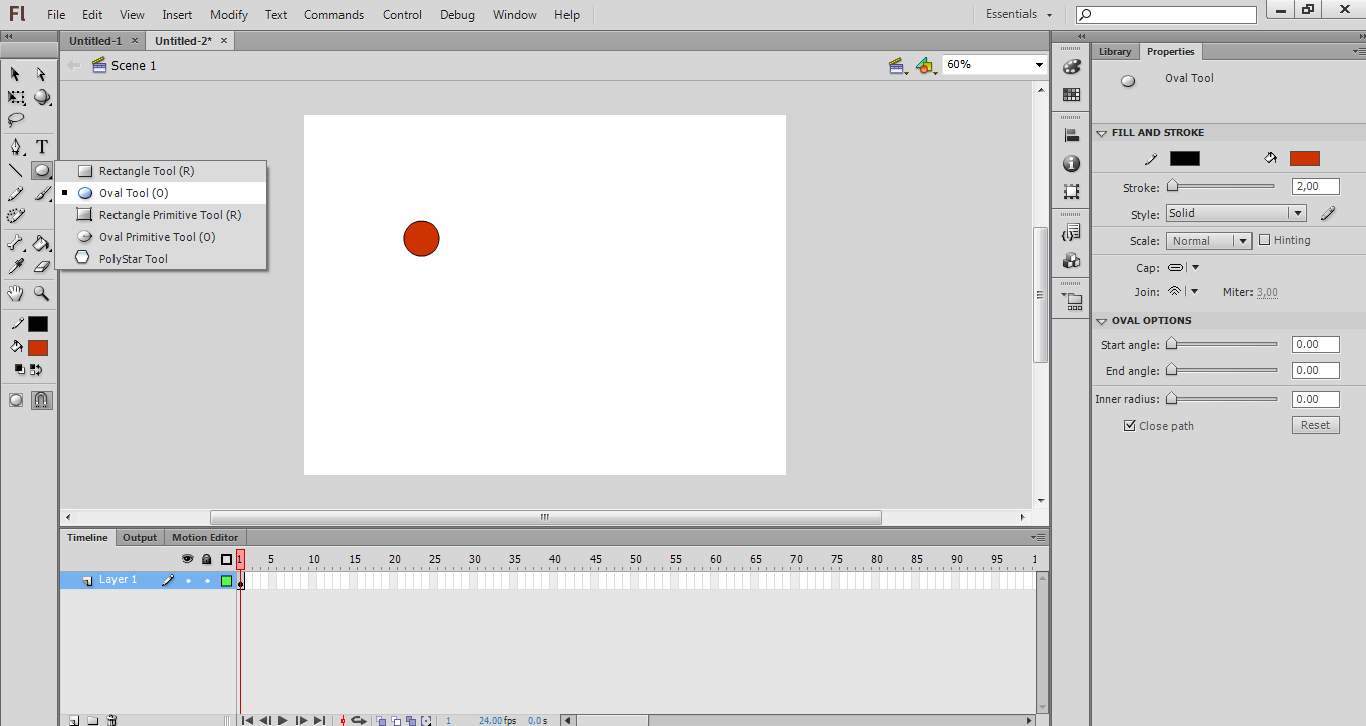Hide Layer 1 using the eye column
The image size is (1366, 726).
[x=188, y=580]
